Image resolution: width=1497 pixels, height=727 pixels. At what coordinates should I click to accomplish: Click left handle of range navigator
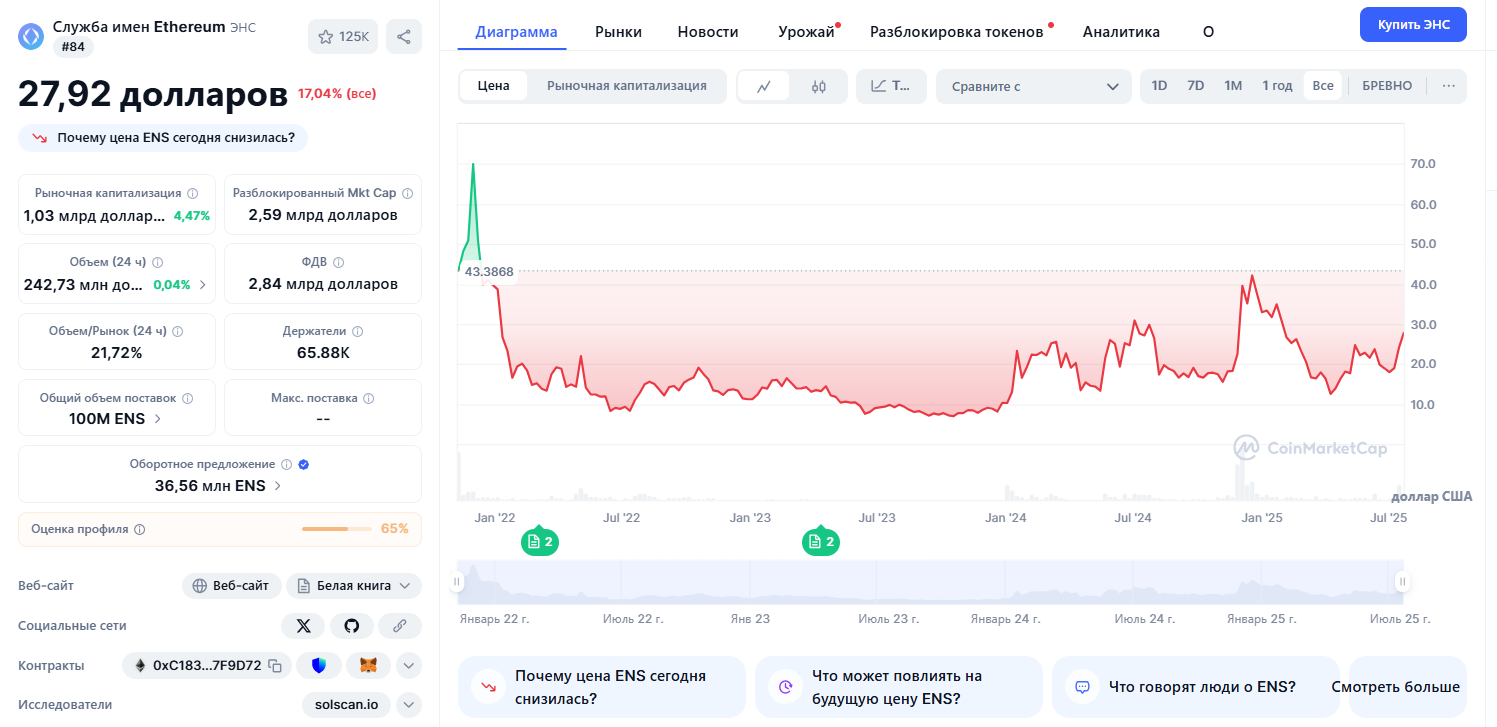tap(457, 581)
